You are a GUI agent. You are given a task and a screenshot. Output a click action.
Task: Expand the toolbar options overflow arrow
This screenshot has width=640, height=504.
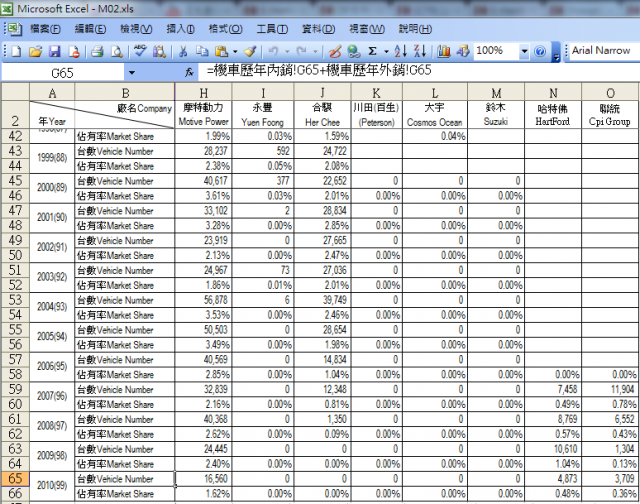(556, 53)
